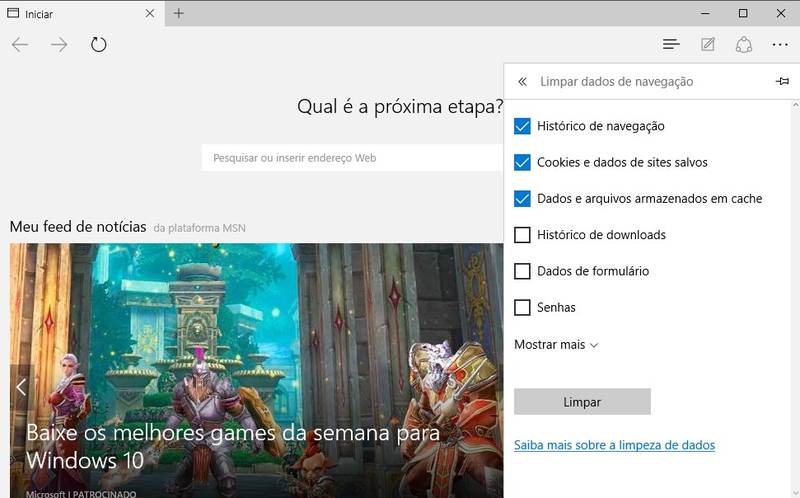
Task: Click the Limpar dados de navegação title
Action: coord(616,82)
